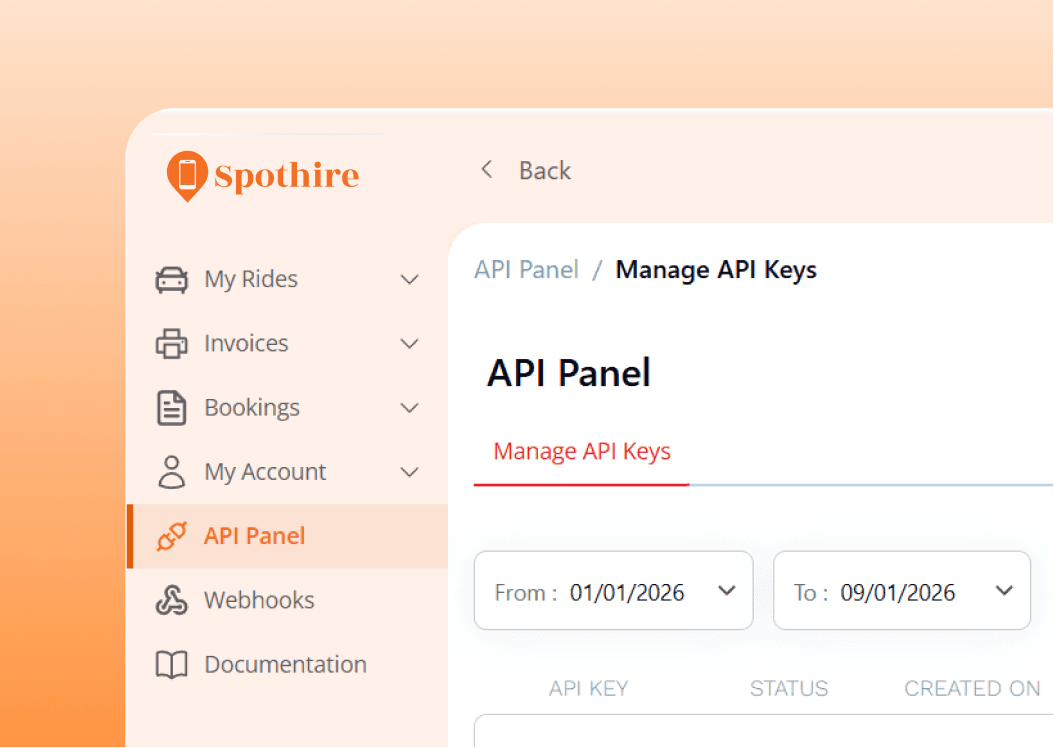Click the Invoices printer icon

pyautogui.click(x=171, y=343)
